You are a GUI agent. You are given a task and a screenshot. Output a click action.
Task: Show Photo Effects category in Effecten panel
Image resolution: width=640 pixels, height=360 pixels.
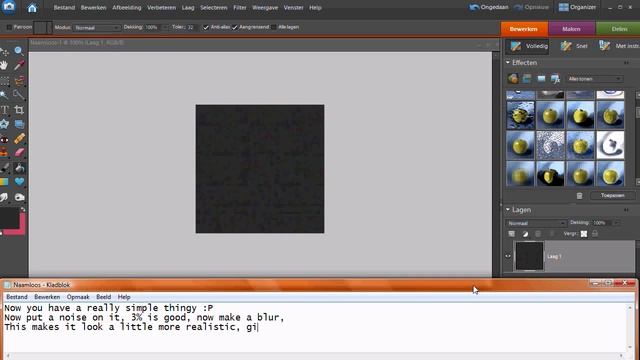coord(541,78)
